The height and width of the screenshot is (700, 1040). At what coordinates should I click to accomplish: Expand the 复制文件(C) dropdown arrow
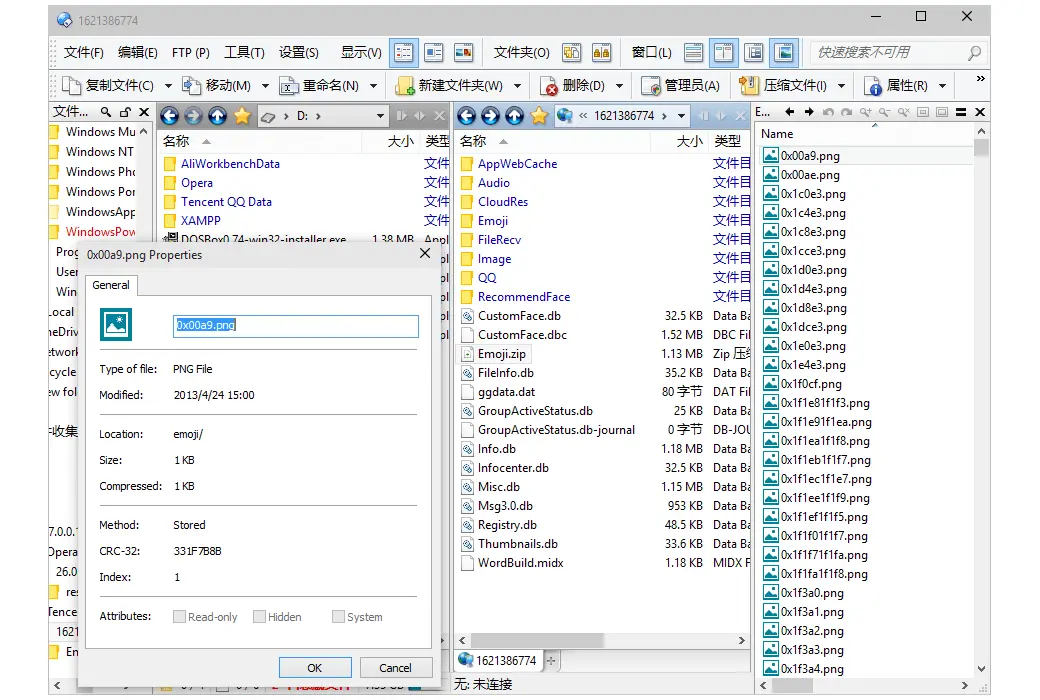[x=168, y=86]
